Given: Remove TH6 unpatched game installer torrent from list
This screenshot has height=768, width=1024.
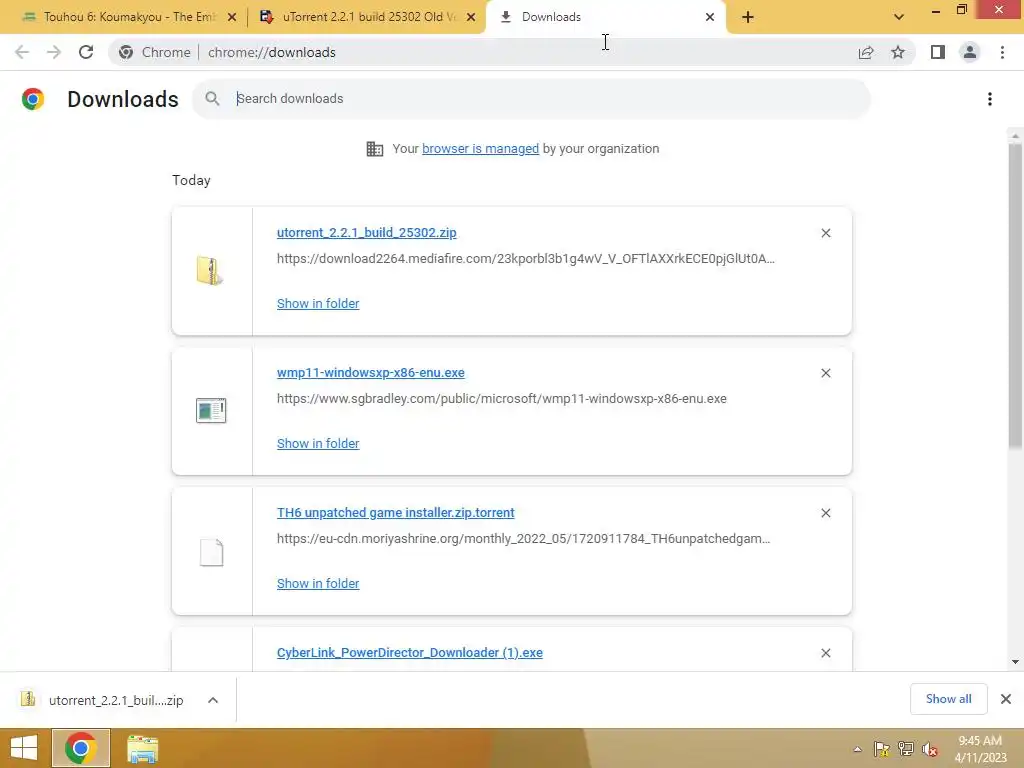Looking at the screenshot, I should tap(825, 513).
